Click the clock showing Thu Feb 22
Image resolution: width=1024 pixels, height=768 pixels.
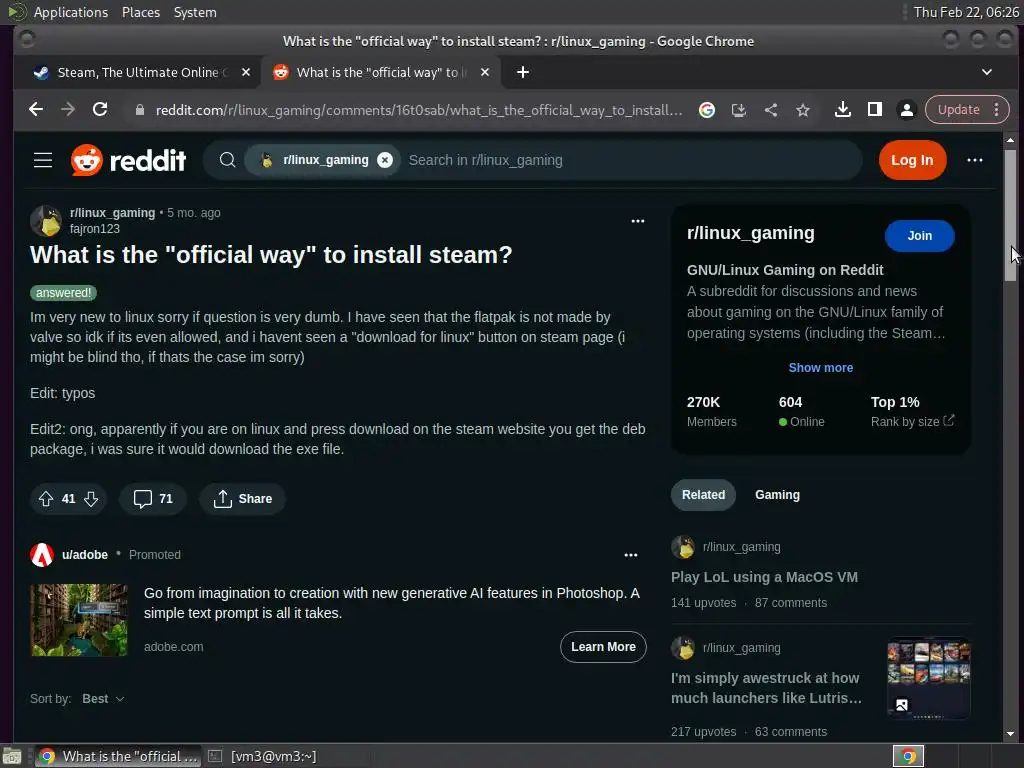click(966, 12)
